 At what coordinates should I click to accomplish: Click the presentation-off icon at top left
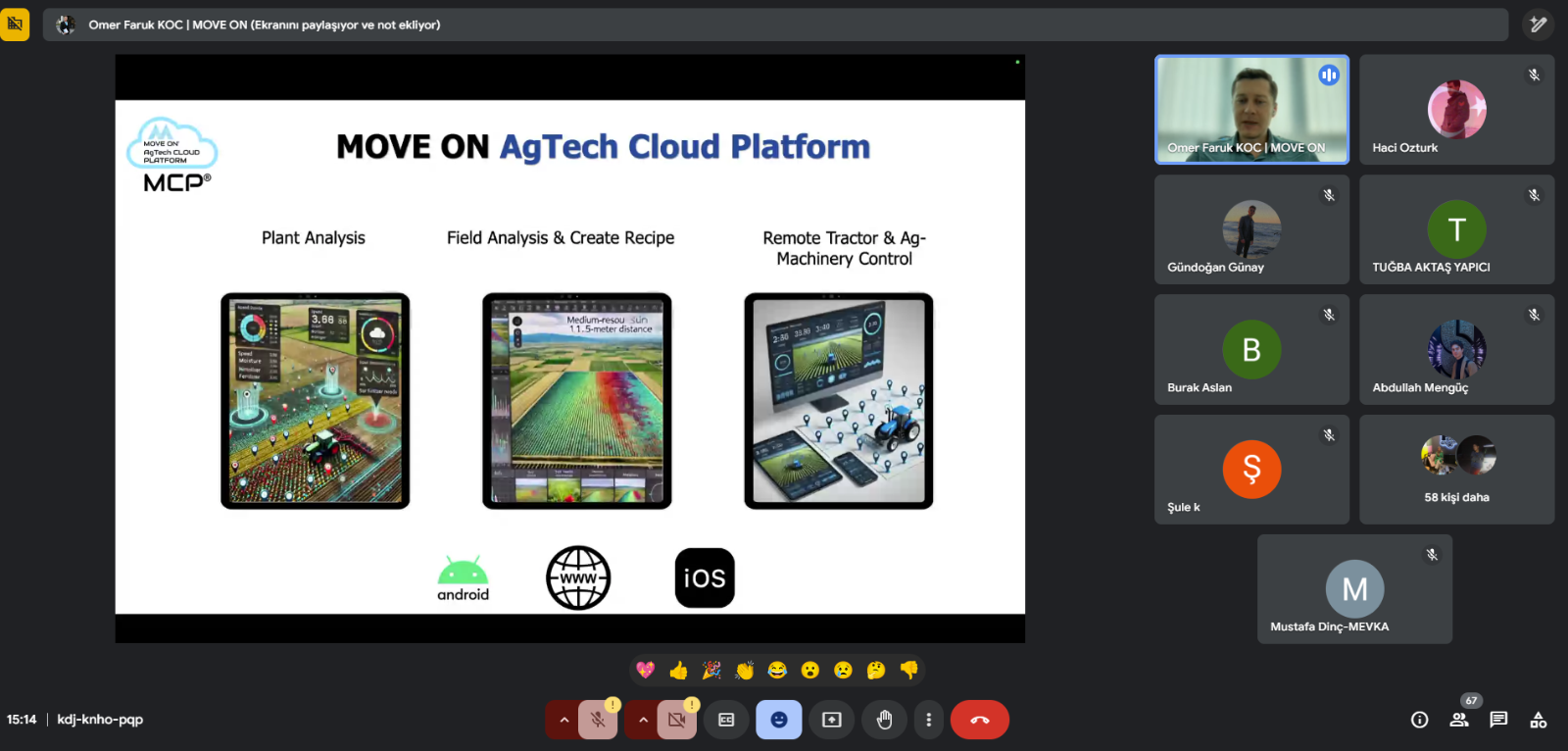coord(15,24)
